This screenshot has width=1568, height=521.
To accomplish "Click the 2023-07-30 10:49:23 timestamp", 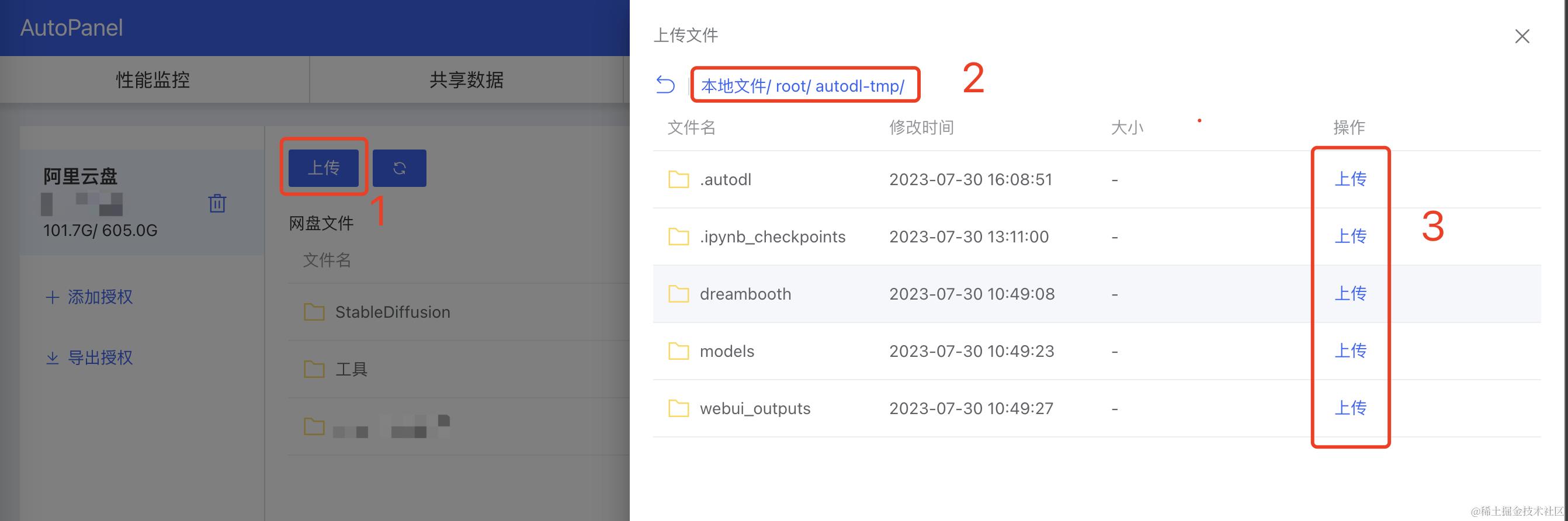I will 972,351.
